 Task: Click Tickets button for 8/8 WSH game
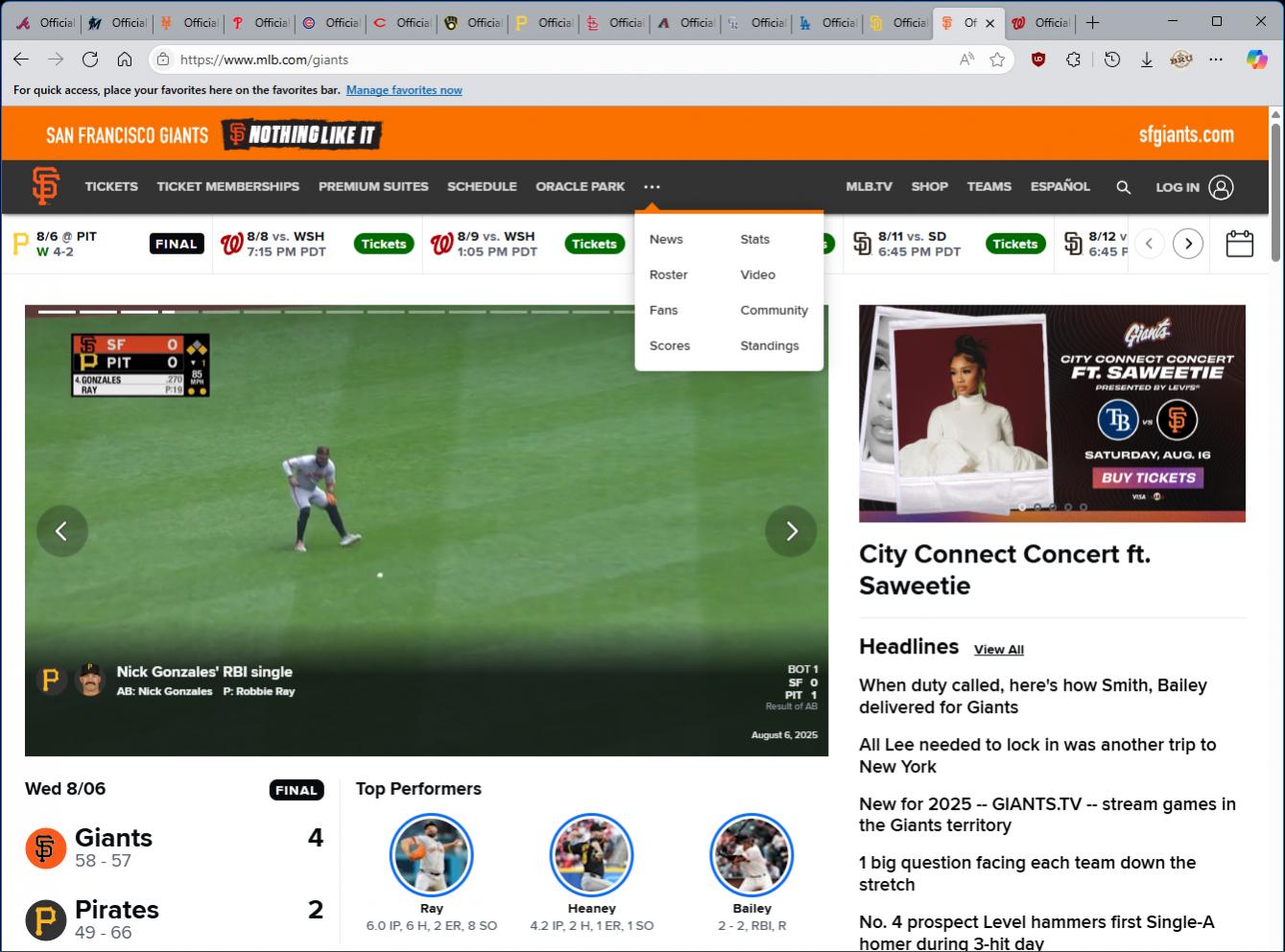[384, 244]
